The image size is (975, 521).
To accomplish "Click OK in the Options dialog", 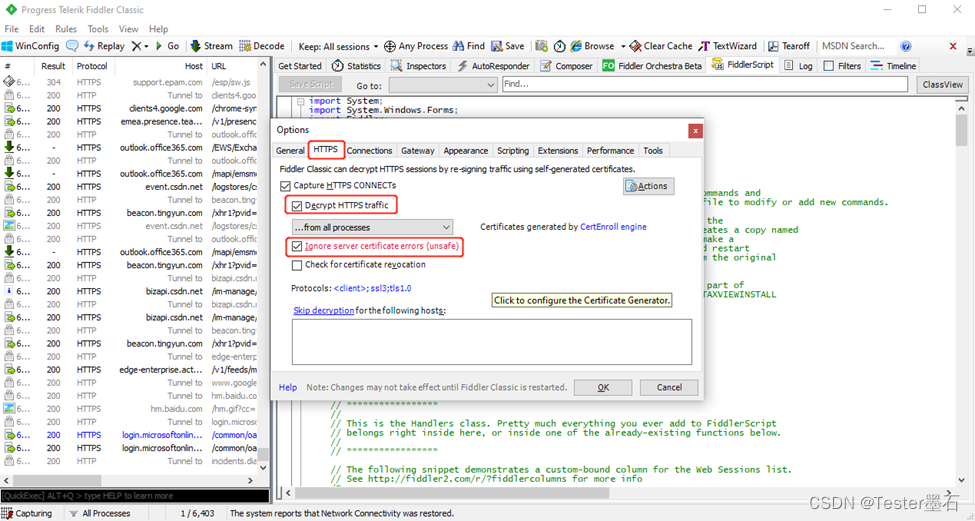I will pos(603,387).
